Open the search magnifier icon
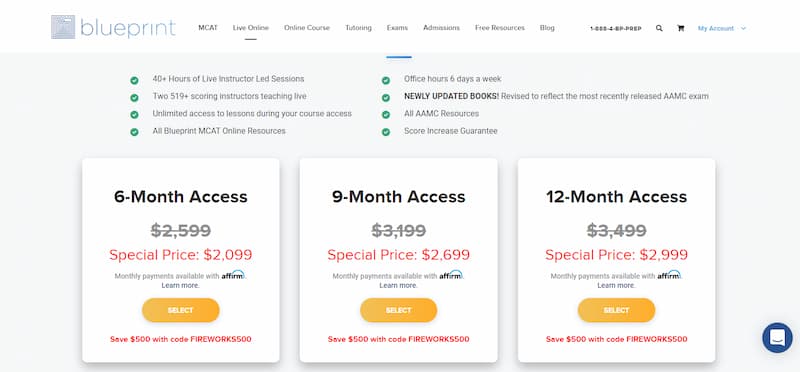This screenshot has width=800, height=372. [x=659, y=29]
